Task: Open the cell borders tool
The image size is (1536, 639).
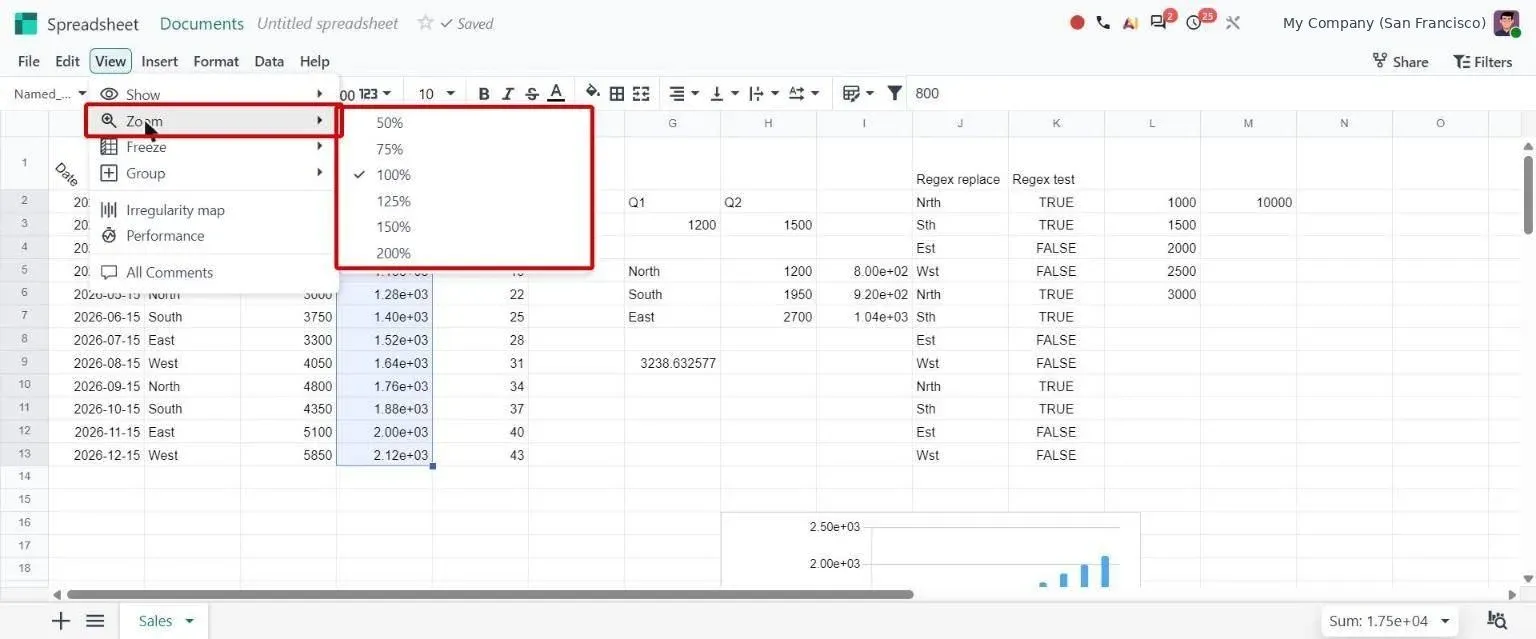Action: pos(617,94)
